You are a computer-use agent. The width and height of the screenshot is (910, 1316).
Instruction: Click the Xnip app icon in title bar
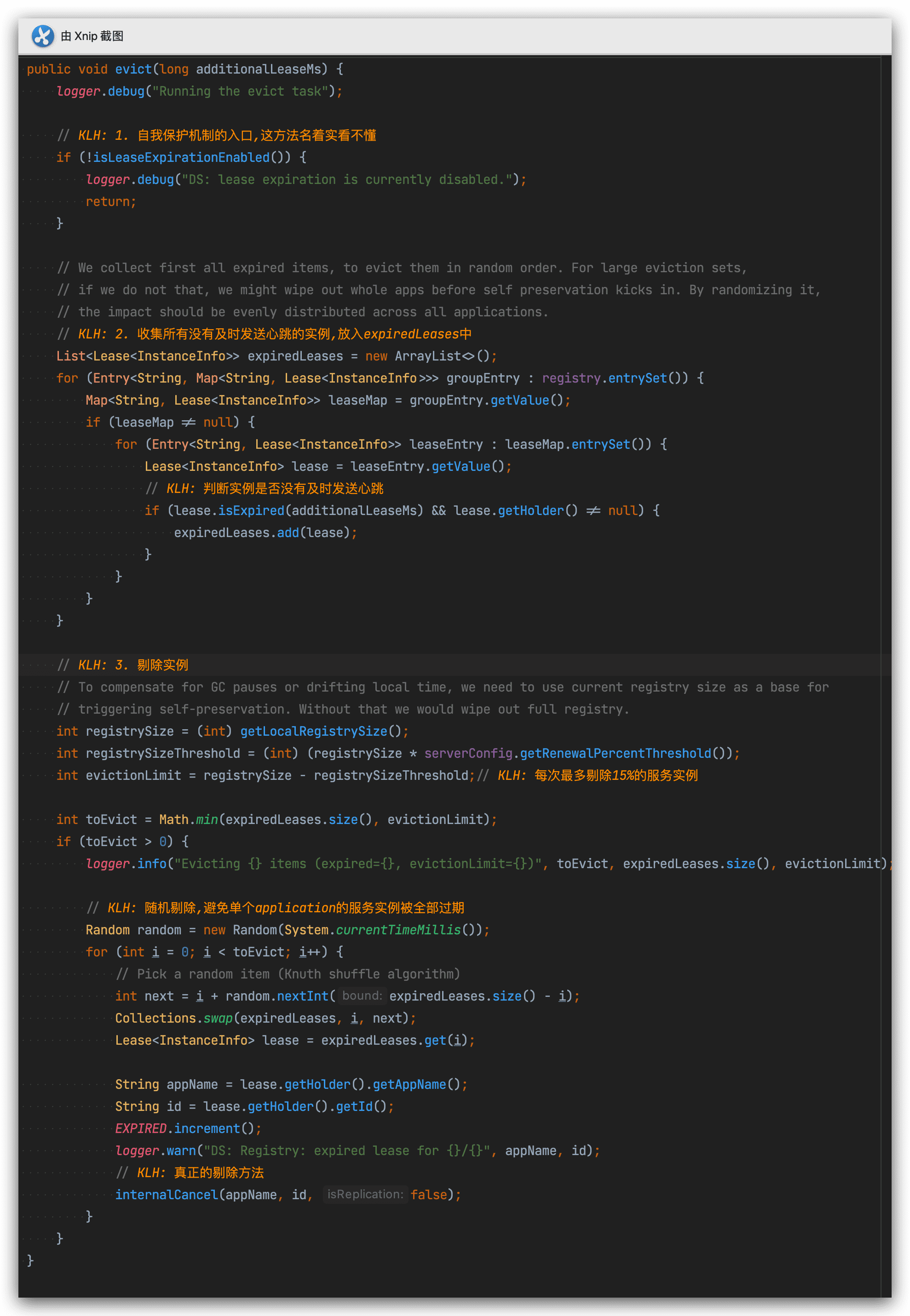click(x=43, y=36)
